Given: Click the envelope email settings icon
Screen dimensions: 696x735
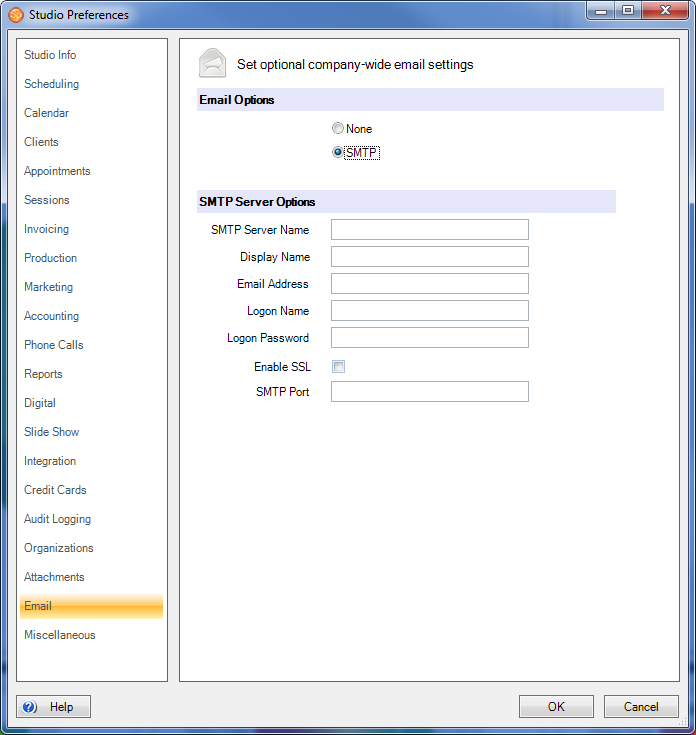Looking at the screenshot, I should pyautogui.click(x=212, y=64).
